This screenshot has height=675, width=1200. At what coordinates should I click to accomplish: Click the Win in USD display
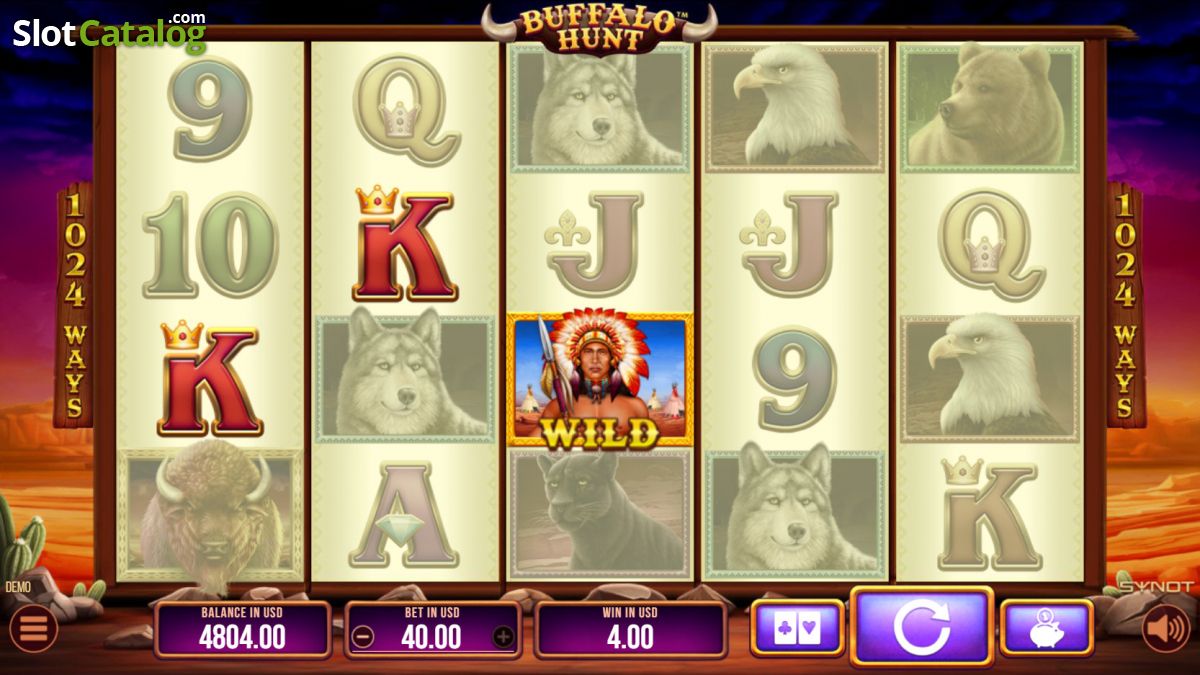(x=631, y=630)
